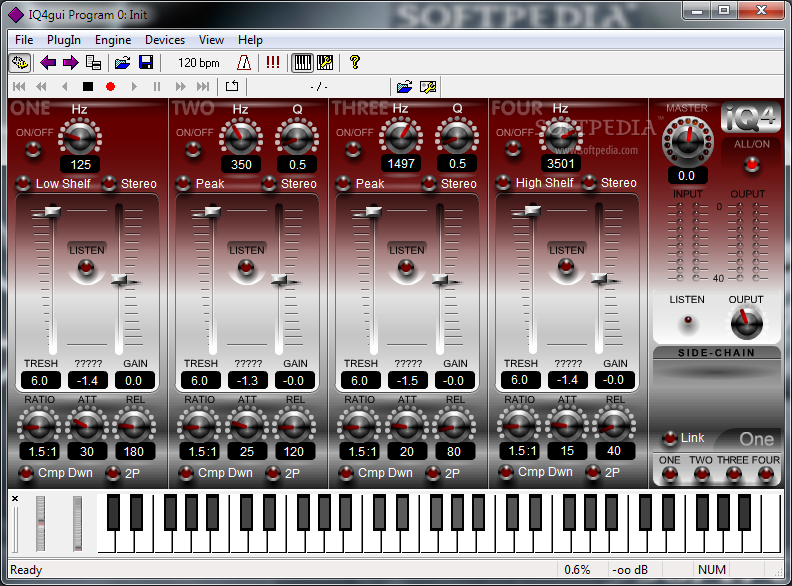Select side-chain THREE LED button
The image size is (792, 586).
733,474
